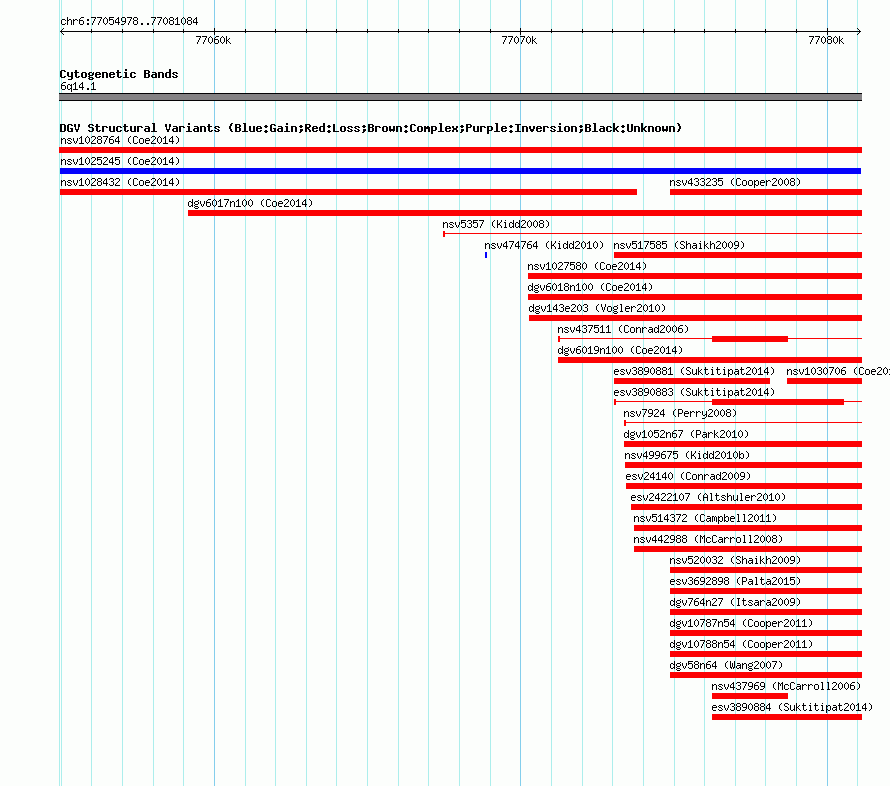Click the last esv3890884 (Suktitipat2014) label

[x=792, y=707]
